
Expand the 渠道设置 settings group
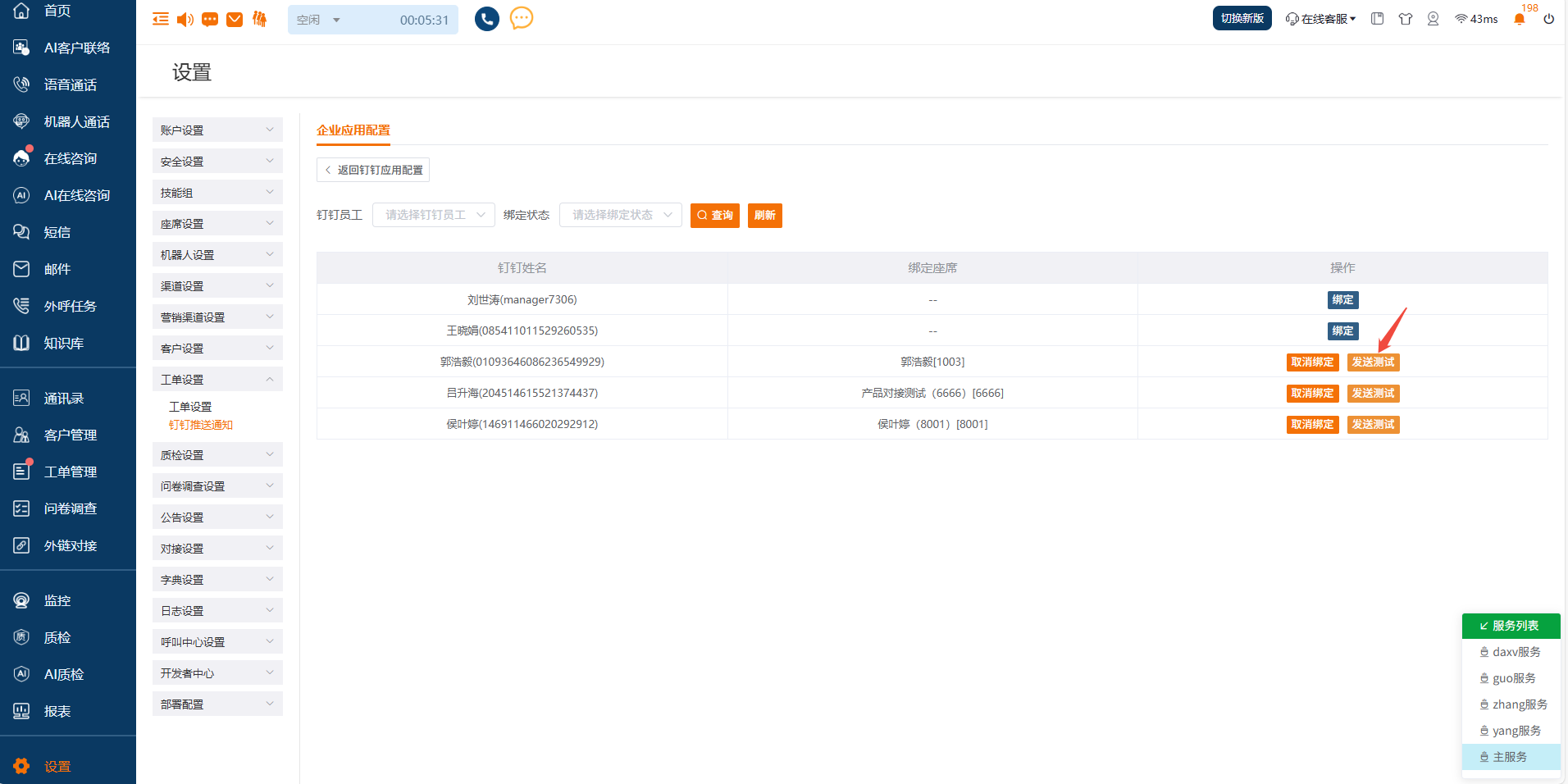(x=217, y=285)
